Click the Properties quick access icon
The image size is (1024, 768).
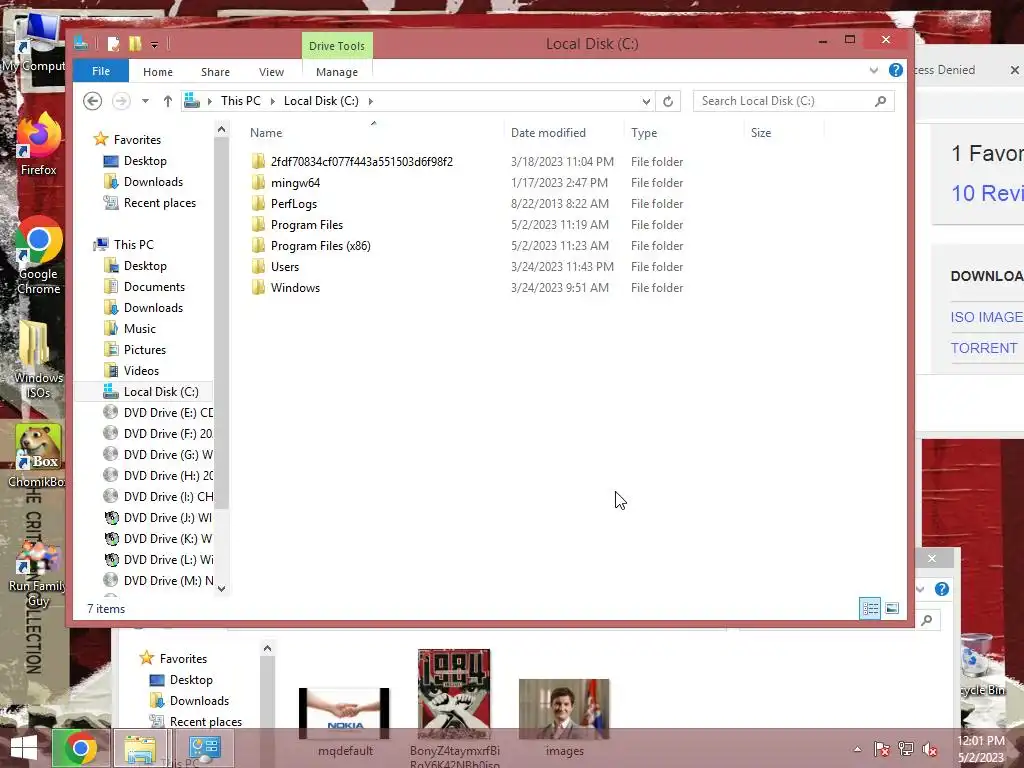[114, 44]
